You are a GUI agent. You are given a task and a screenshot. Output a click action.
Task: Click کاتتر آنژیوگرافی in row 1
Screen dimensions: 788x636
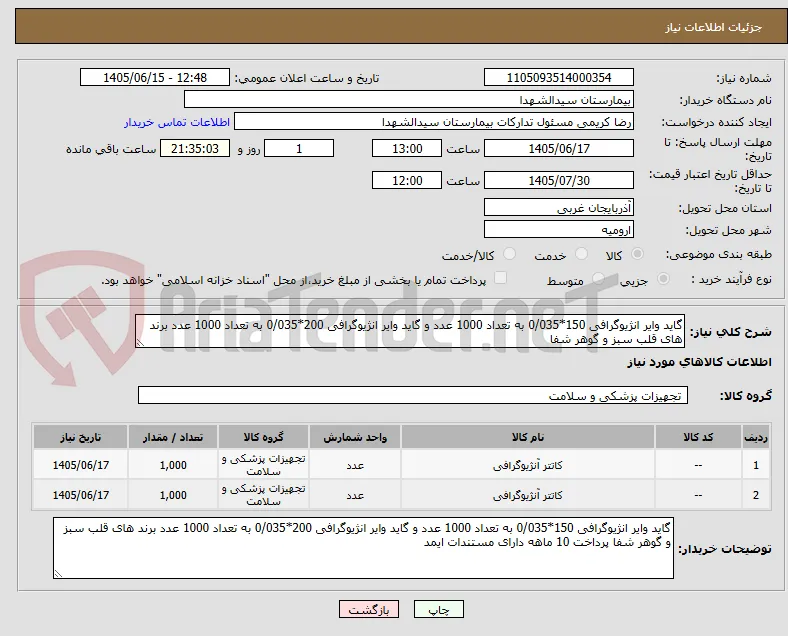pyautogui.click(x=528, y=466)
